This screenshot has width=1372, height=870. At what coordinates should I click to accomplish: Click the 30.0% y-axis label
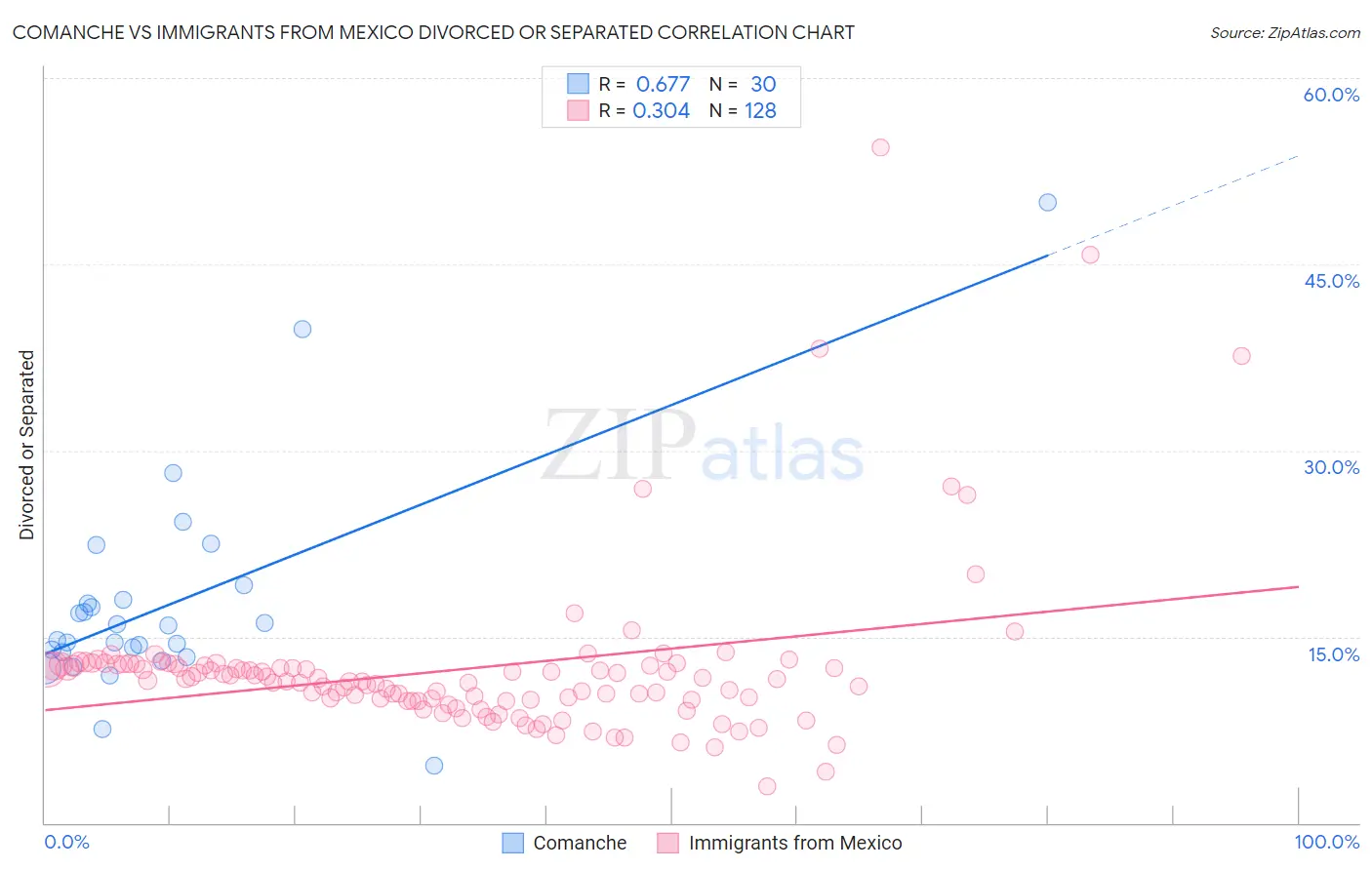coord(1331,467)
